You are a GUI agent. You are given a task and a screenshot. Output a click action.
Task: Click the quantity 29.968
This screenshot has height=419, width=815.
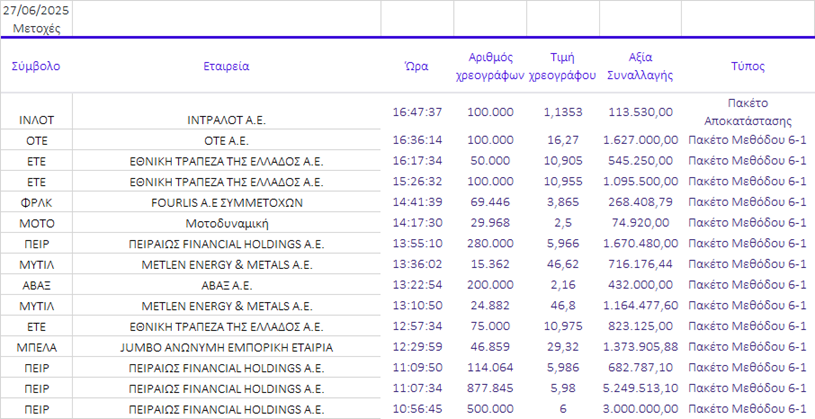[490, 223]
